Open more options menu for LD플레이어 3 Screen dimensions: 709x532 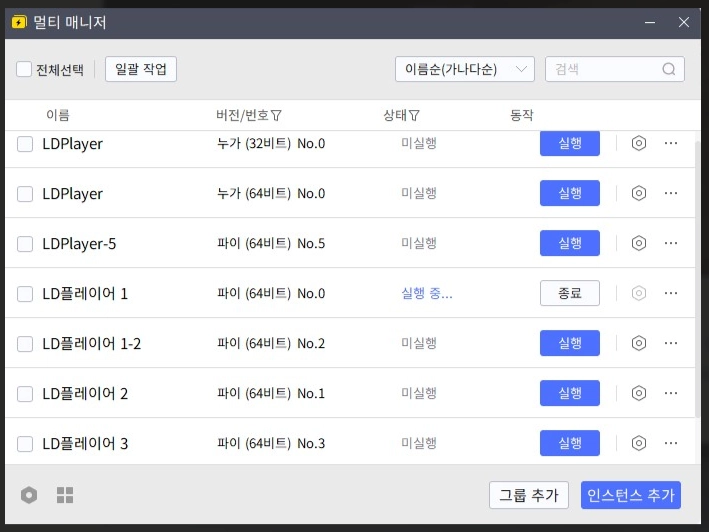click(x=671, y=443)
